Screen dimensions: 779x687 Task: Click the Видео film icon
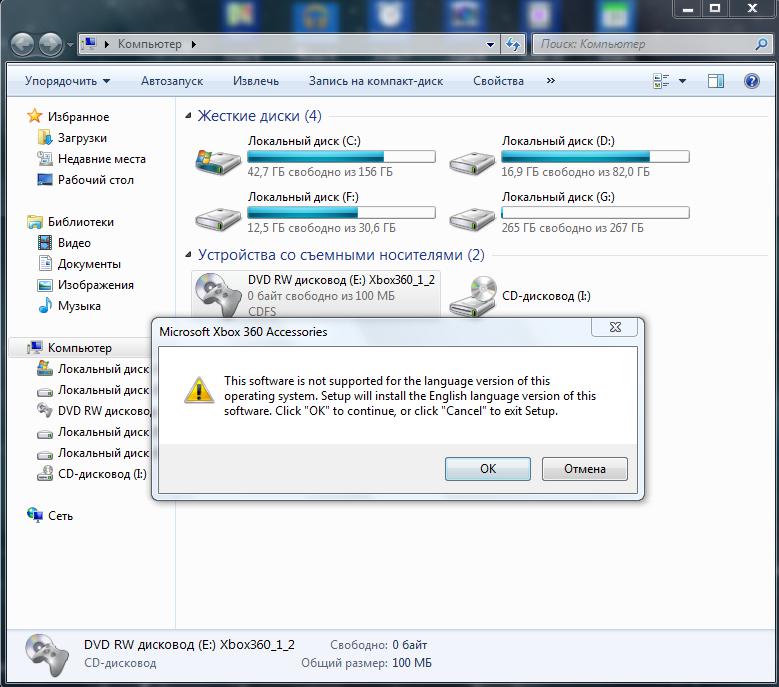(45, 243)
